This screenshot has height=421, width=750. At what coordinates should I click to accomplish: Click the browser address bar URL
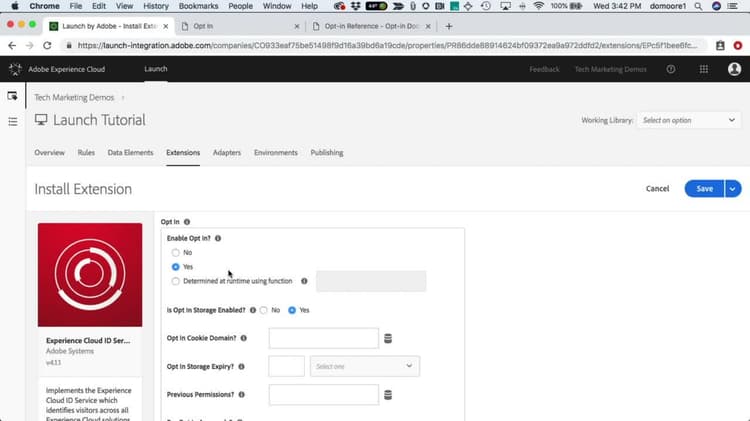coord(387,45)
